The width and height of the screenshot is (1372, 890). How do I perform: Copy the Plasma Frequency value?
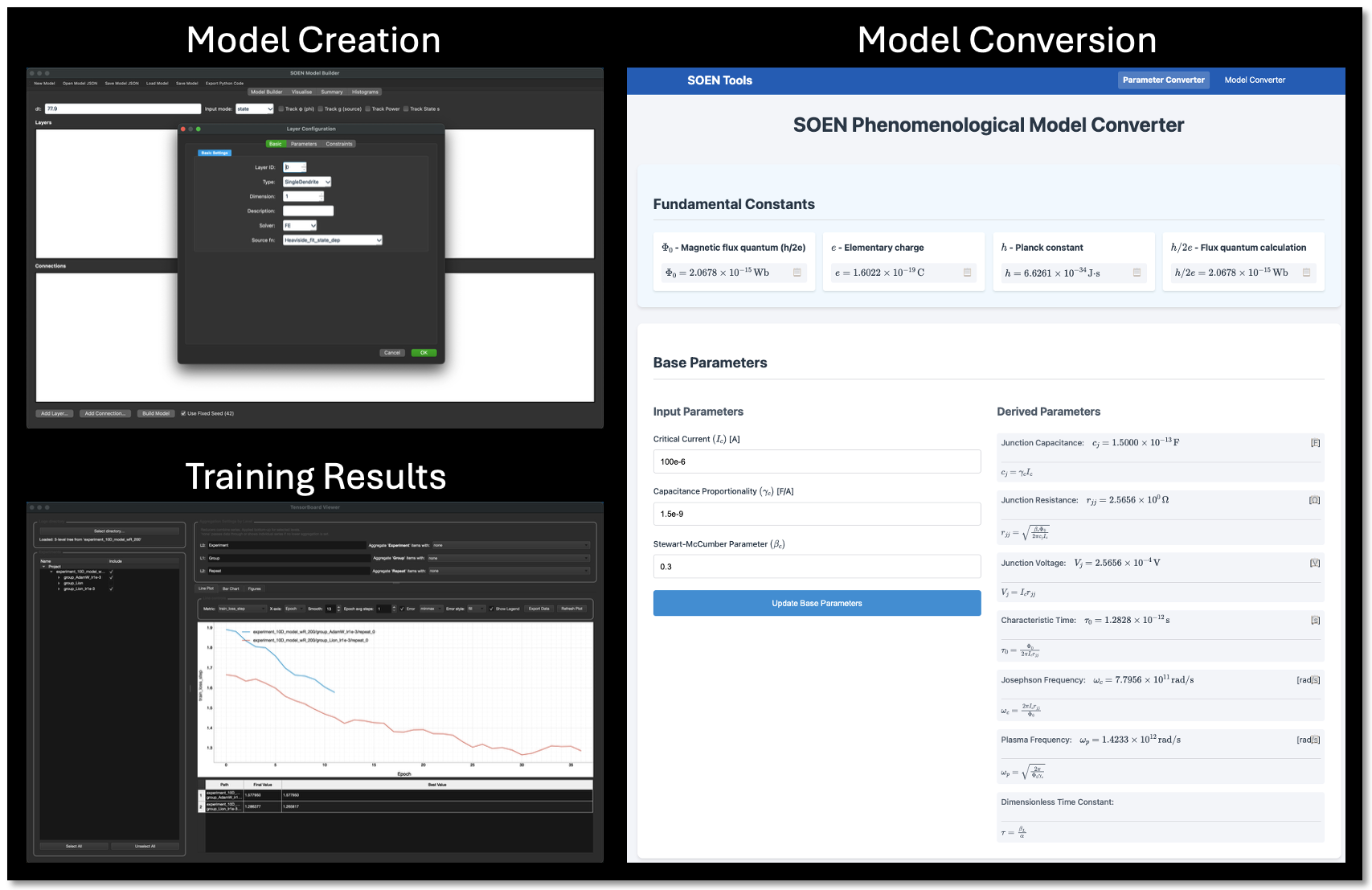coord(1316,740)
